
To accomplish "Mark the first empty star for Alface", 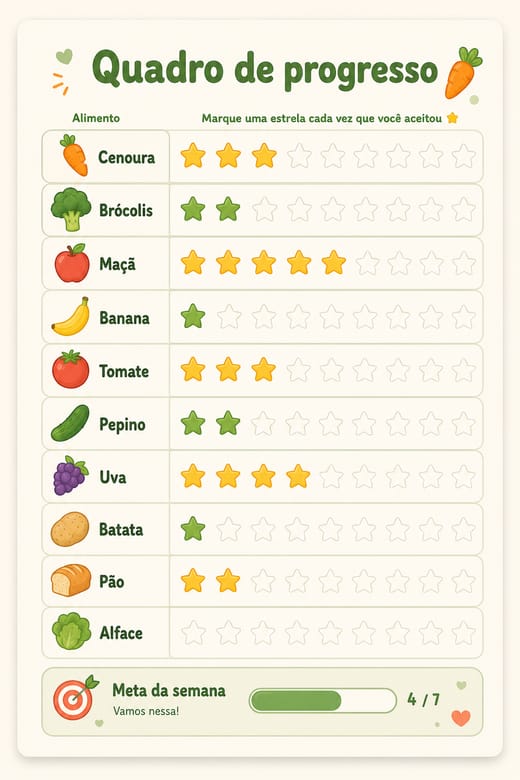I will 193,633.
